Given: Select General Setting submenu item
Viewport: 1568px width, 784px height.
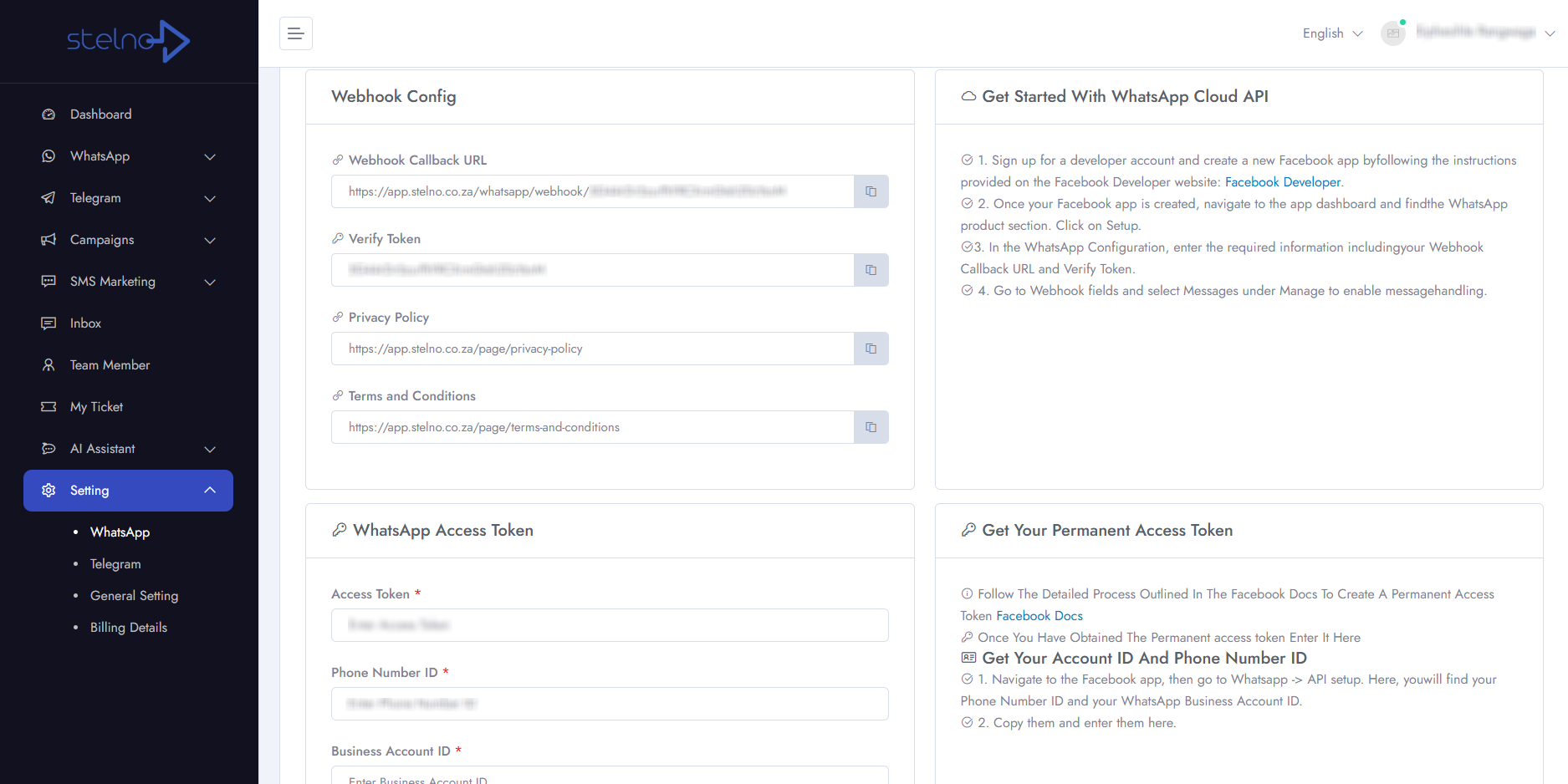Looking at the screenshot, I should coord(134,596).
